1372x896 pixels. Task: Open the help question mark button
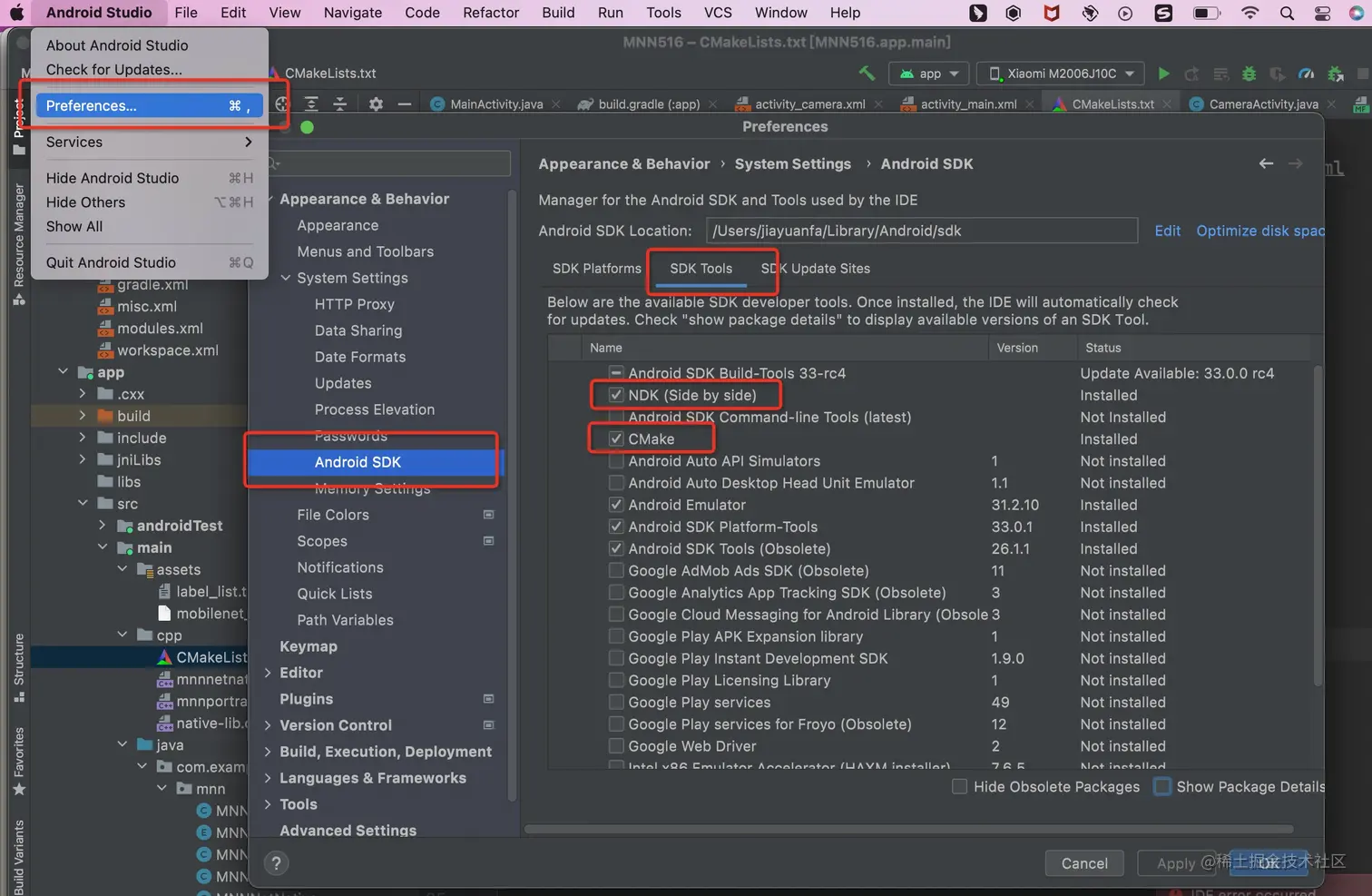(277, 863)
